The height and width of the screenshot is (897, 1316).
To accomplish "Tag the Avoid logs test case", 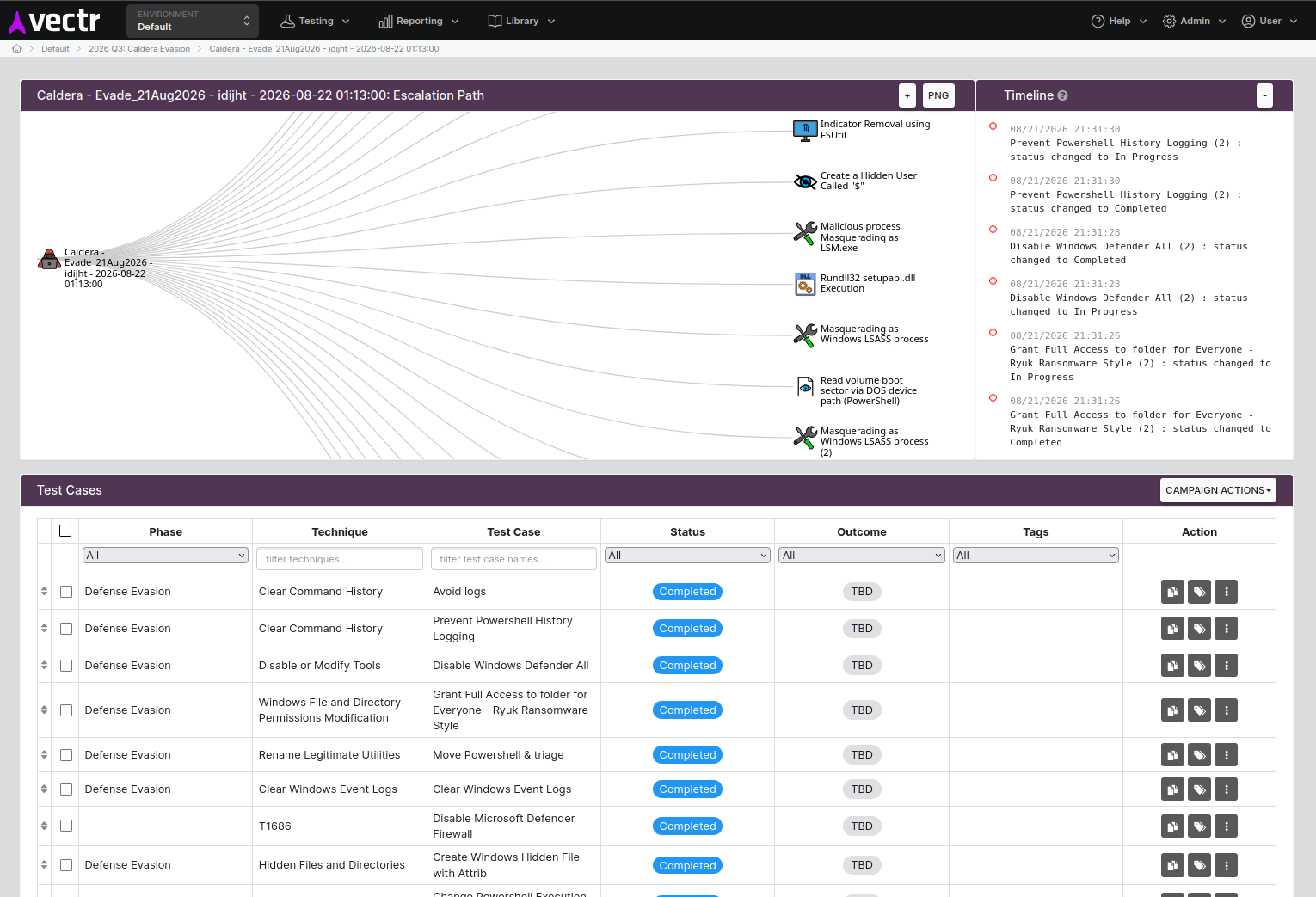I will 1199,592.
